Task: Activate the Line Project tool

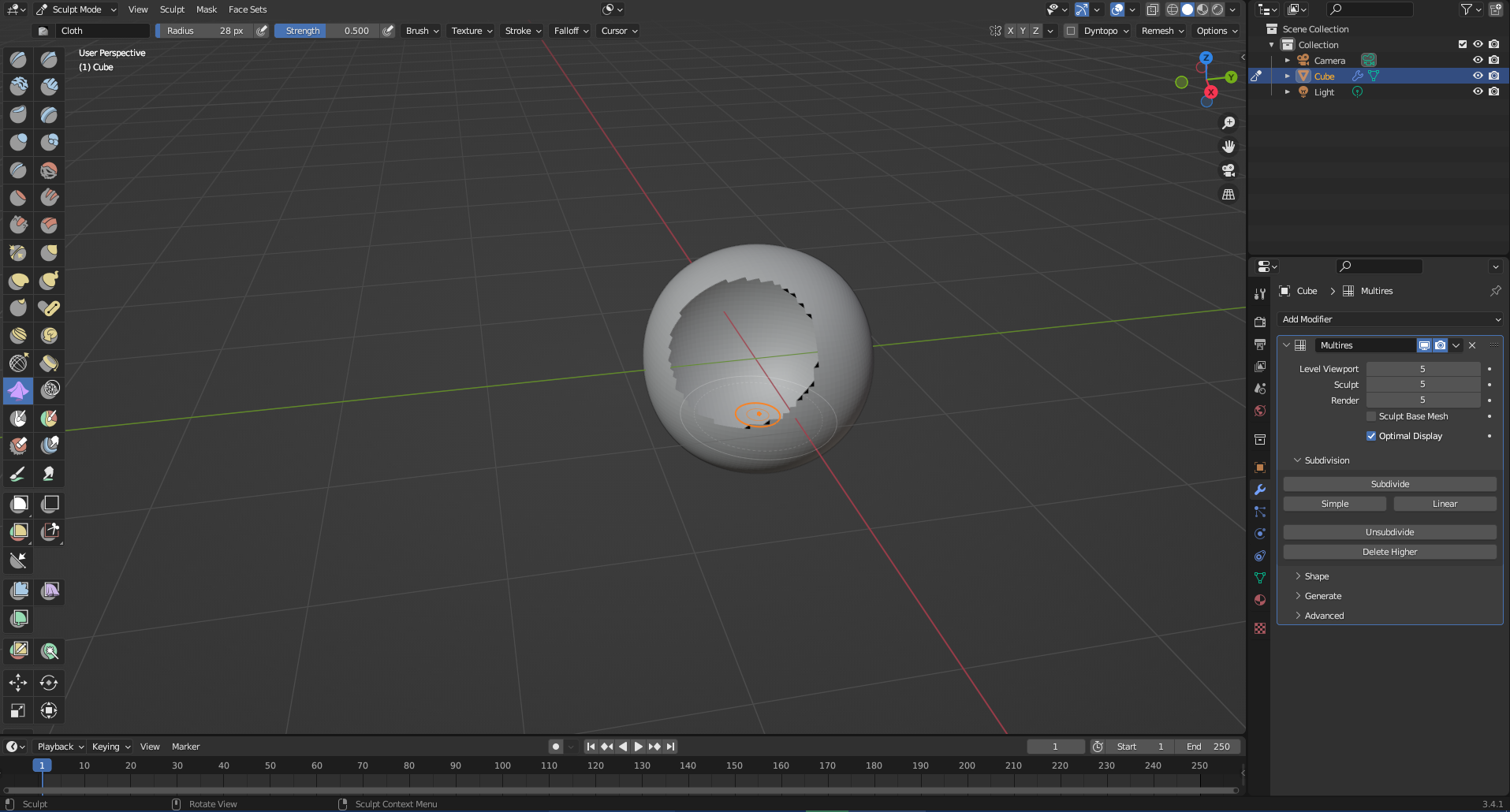Action: click(18, 561)
